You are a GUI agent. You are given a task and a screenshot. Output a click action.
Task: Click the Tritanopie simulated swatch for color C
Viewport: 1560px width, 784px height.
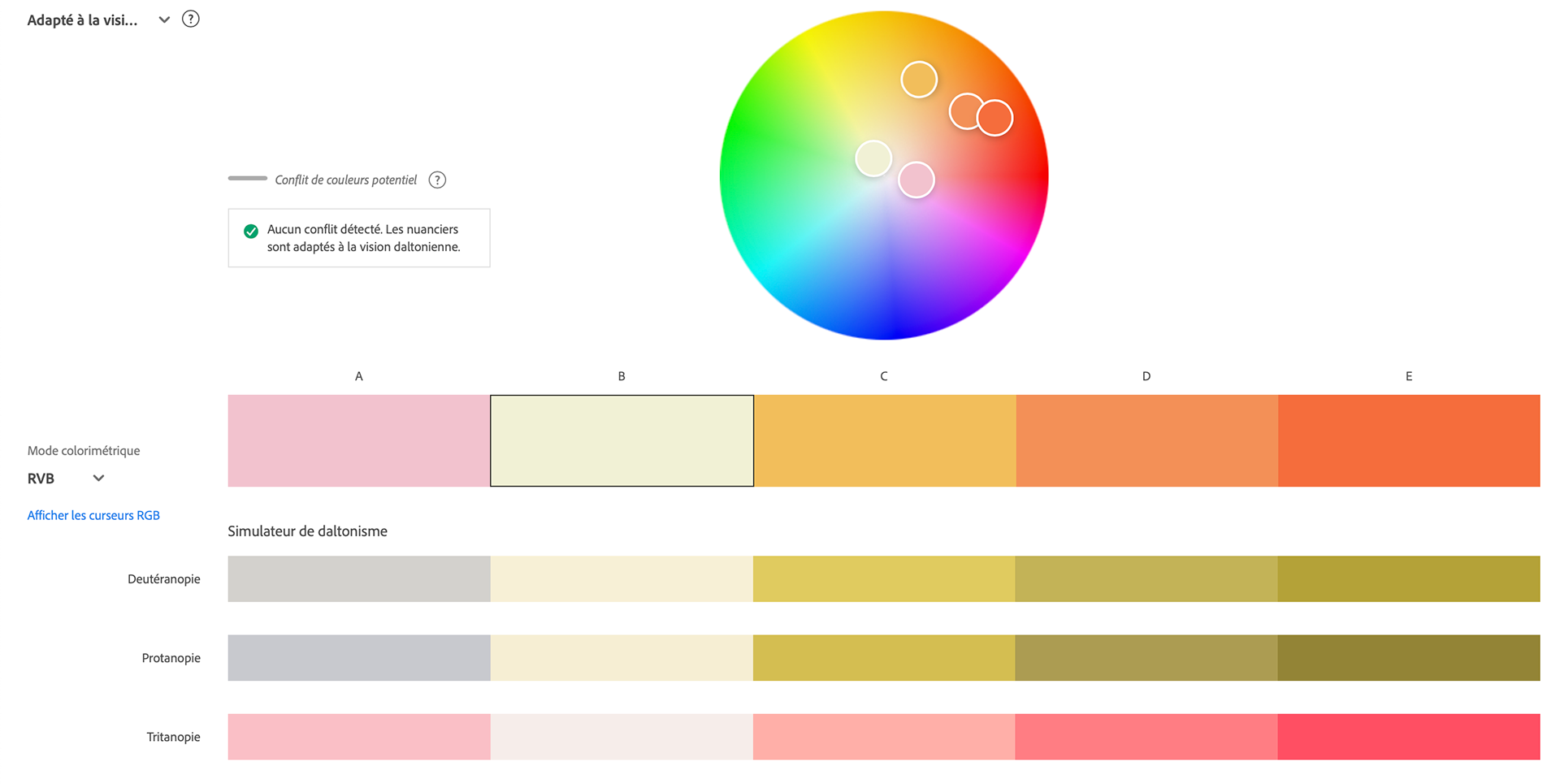pyautogui.click(x=884, y=736)
